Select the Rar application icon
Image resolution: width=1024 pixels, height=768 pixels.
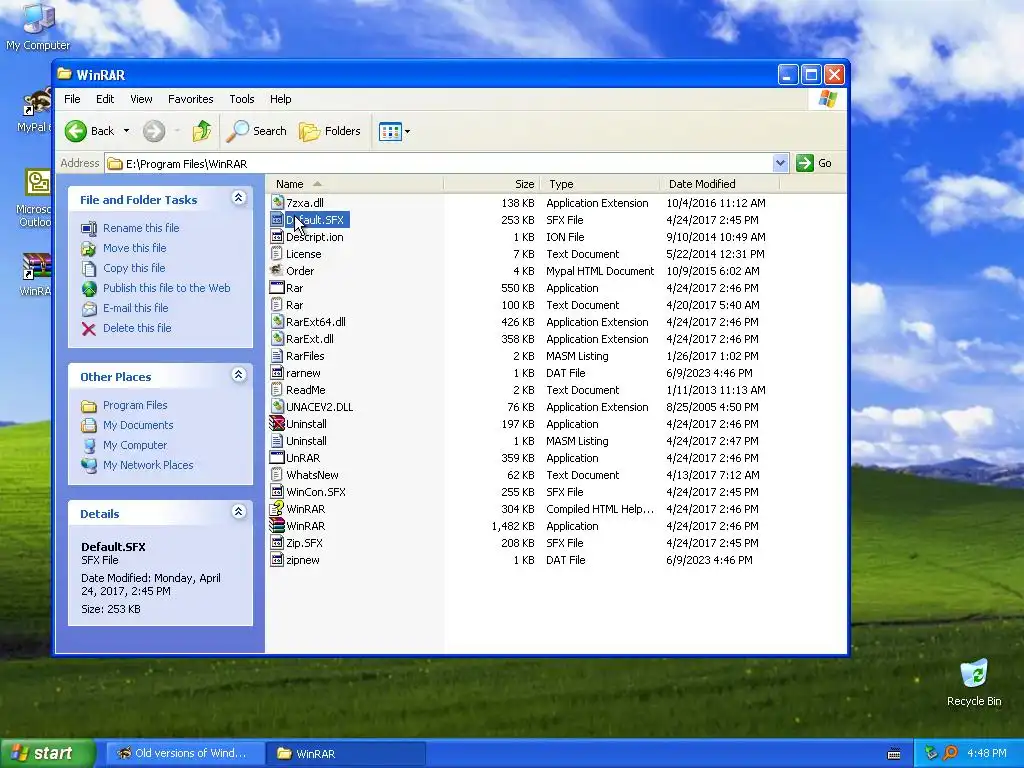277,288
